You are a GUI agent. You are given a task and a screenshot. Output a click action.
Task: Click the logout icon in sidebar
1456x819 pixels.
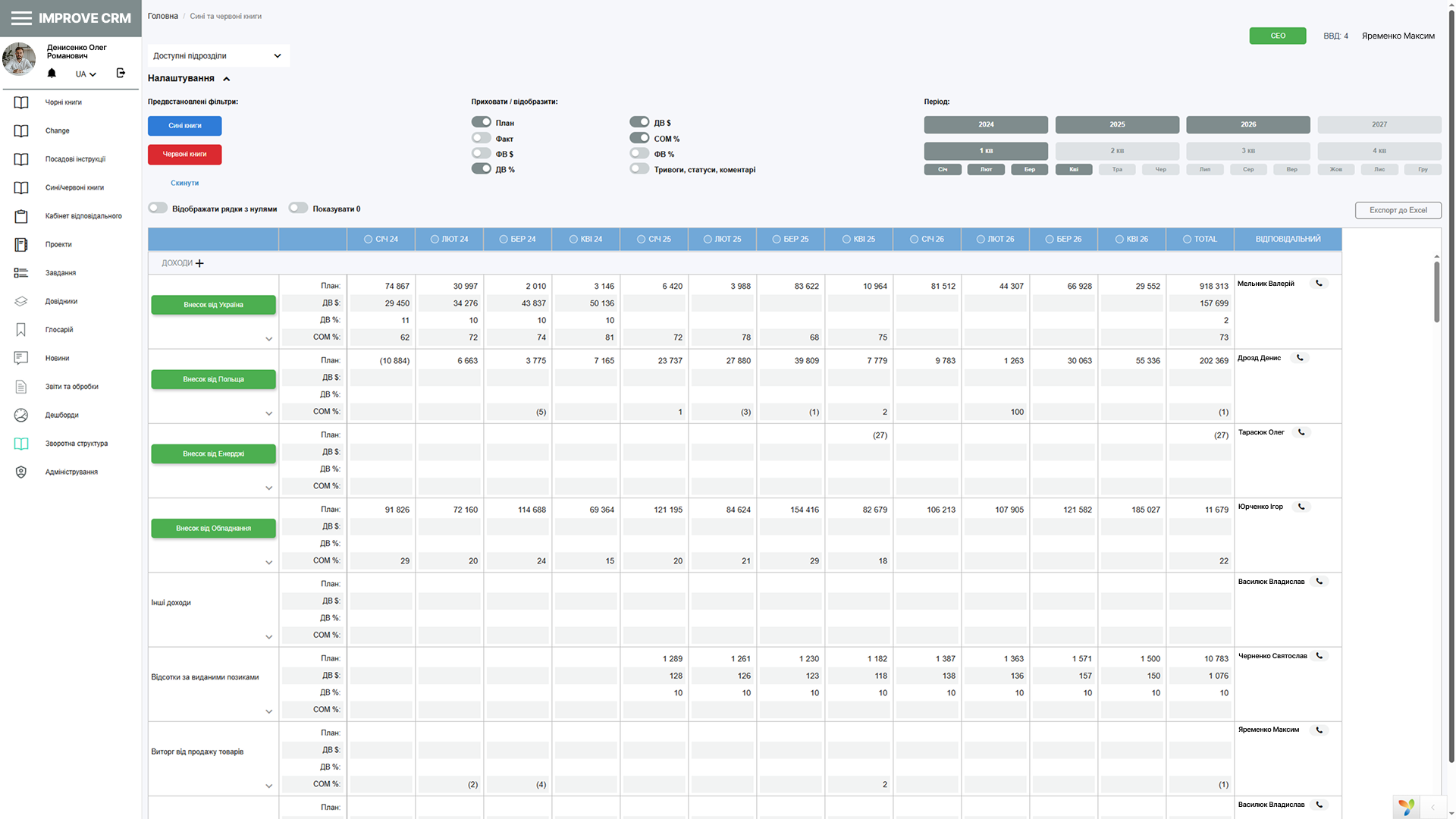coord(121,74)
